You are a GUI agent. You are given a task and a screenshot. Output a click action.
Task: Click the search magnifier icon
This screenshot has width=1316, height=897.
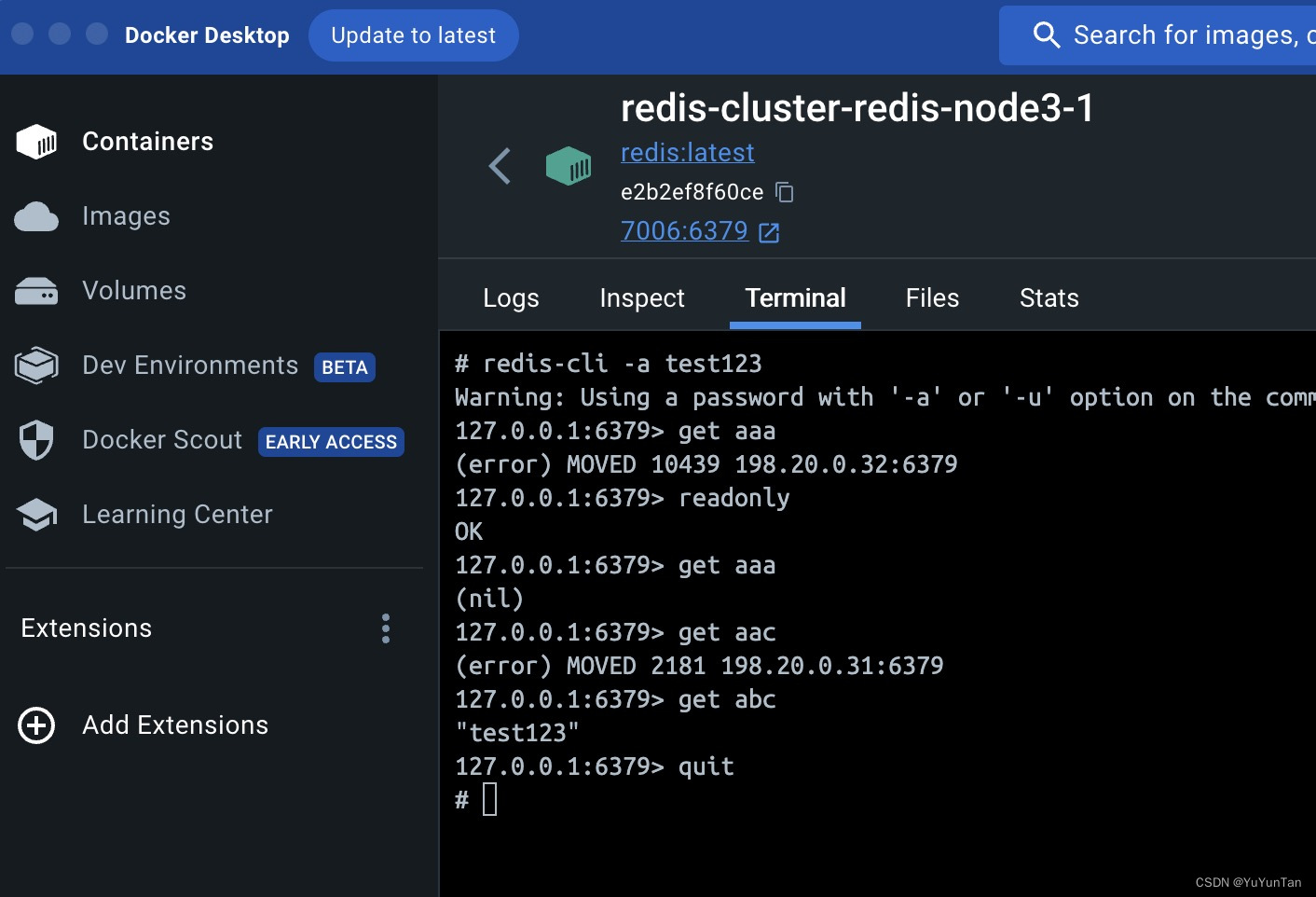[x=1047, y=35]
